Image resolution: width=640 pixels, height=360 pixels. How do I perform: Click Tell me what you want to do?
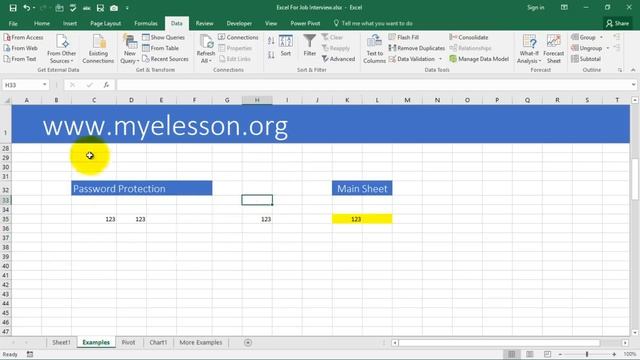[373, 24]
